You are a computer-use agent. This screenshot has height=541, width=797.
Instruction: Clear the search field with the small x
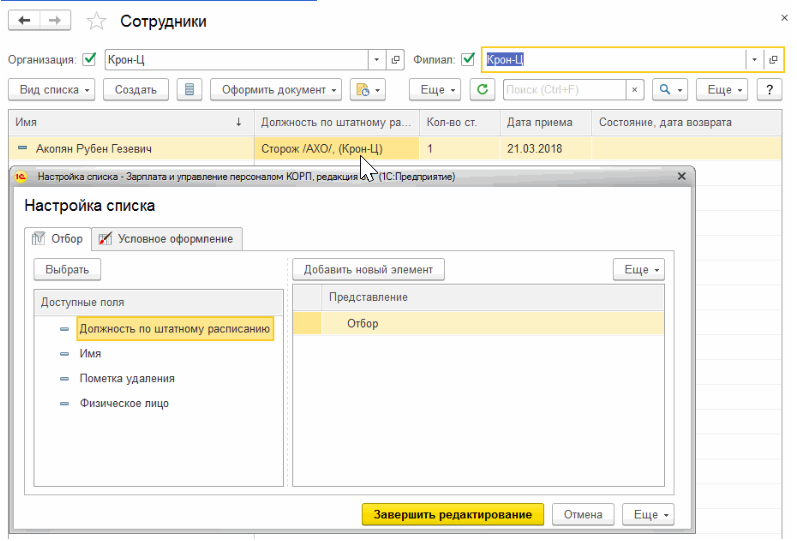tap(634, 90)
